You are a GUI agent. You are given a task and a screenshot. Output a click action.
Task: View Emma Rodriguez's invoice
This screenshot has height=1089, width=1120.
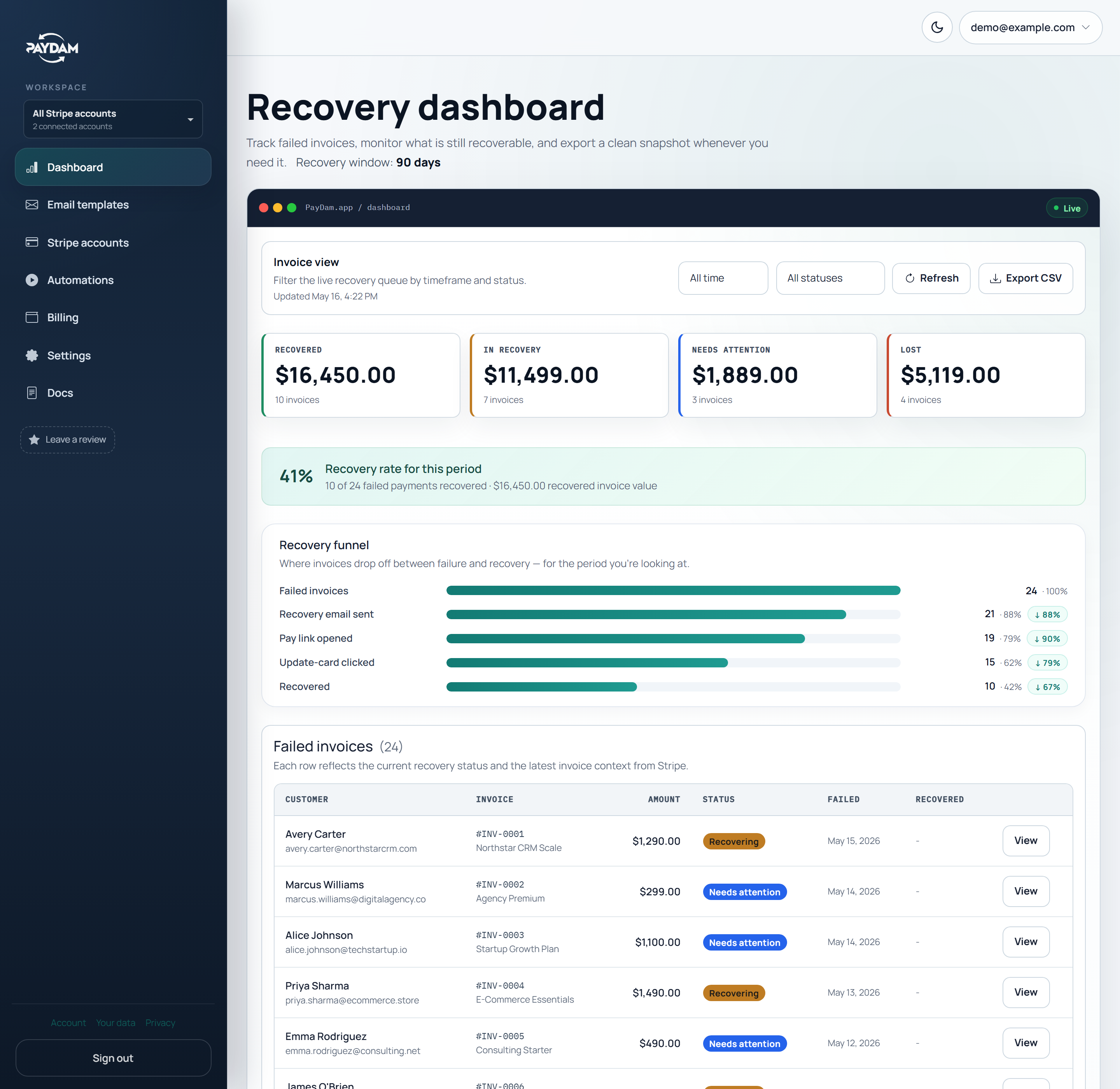pyautogui.click(x=1025, y=1043)
